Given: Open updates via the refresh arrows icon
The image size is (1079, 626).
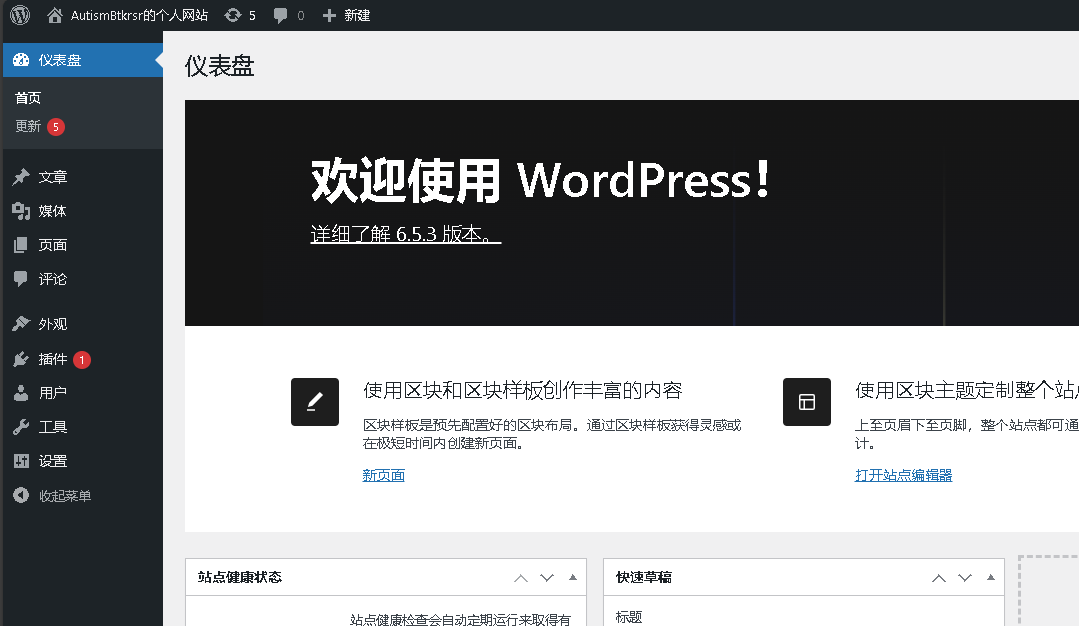Looking at the screenshot, I should [x=233, y=15].
